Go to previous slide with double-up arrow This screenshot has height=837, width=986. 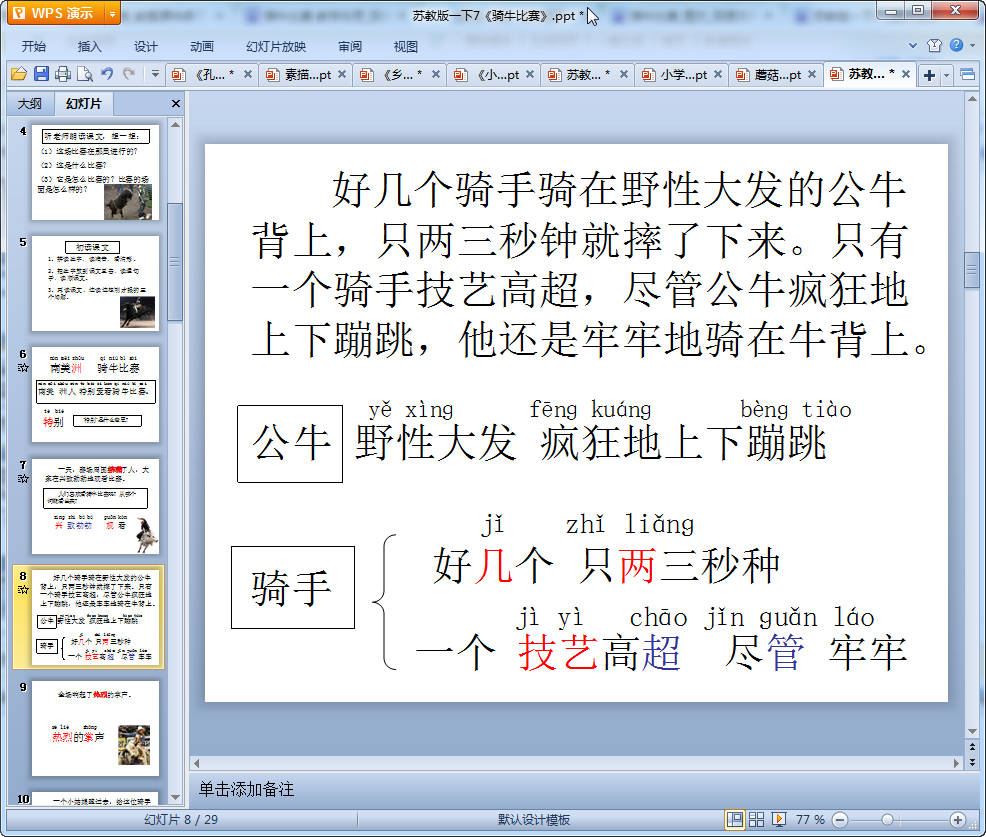(972, 747)
